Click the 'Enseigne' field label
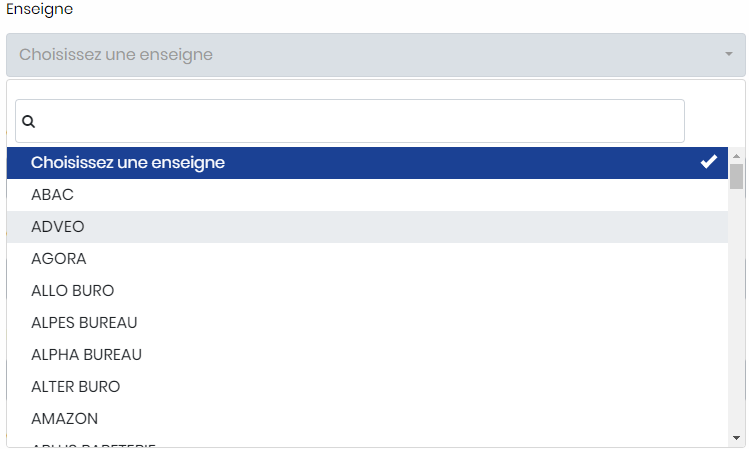Viewport: 749px width, 449px height. coord(40,10)
